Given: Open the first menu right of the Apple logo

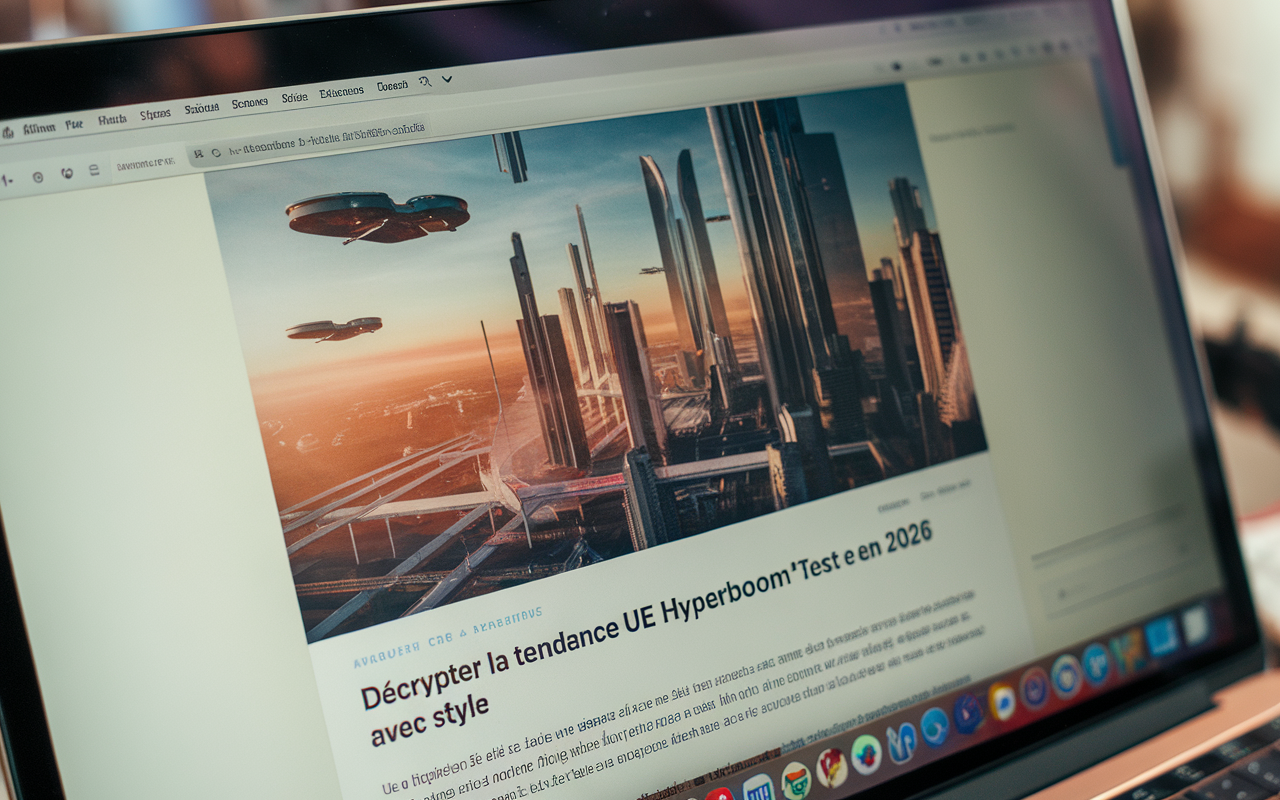Looking at the screenshot, I should [x=37, y=128].
